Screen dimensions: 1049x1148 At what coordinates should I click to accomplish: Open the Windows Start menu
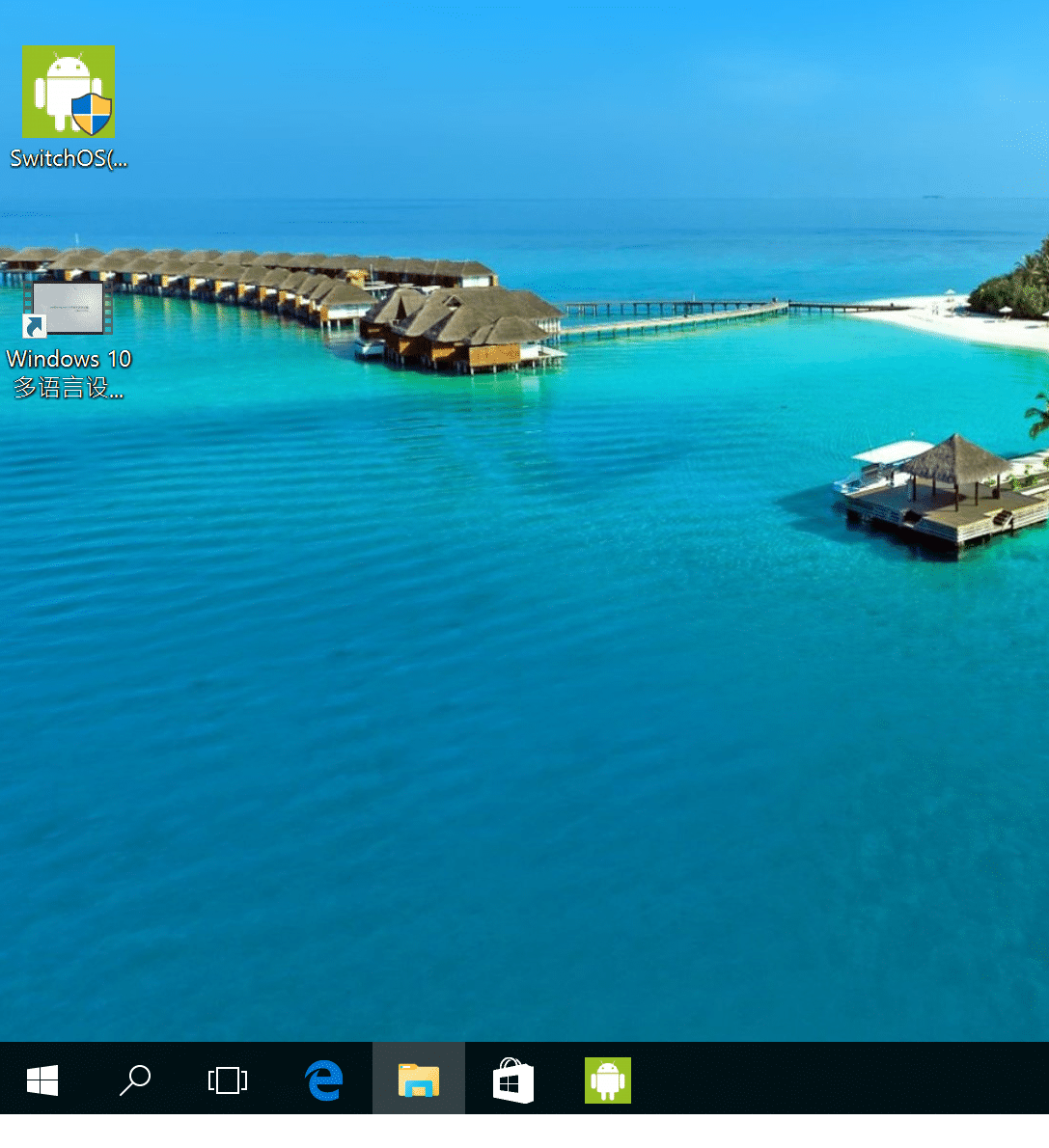(42, 1080)
